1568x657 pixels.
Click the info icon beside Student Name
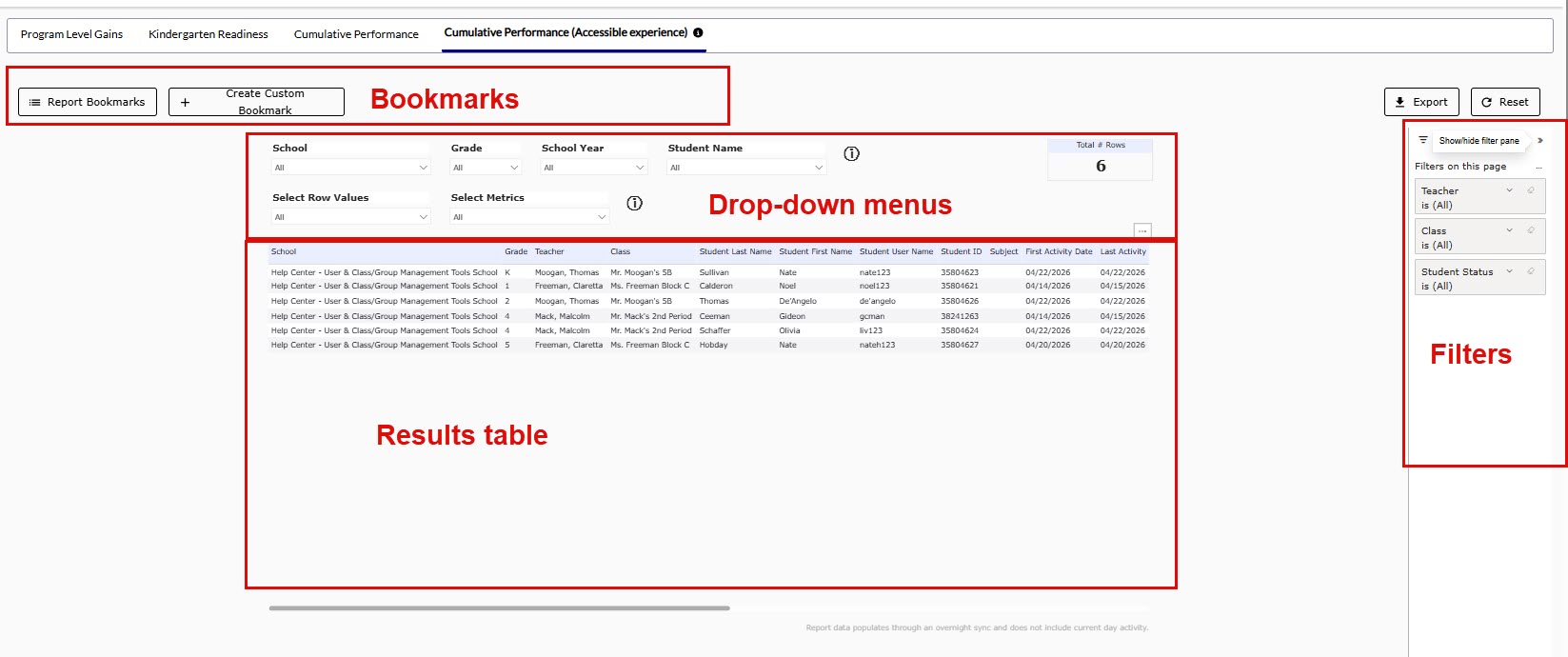point(851,153)
